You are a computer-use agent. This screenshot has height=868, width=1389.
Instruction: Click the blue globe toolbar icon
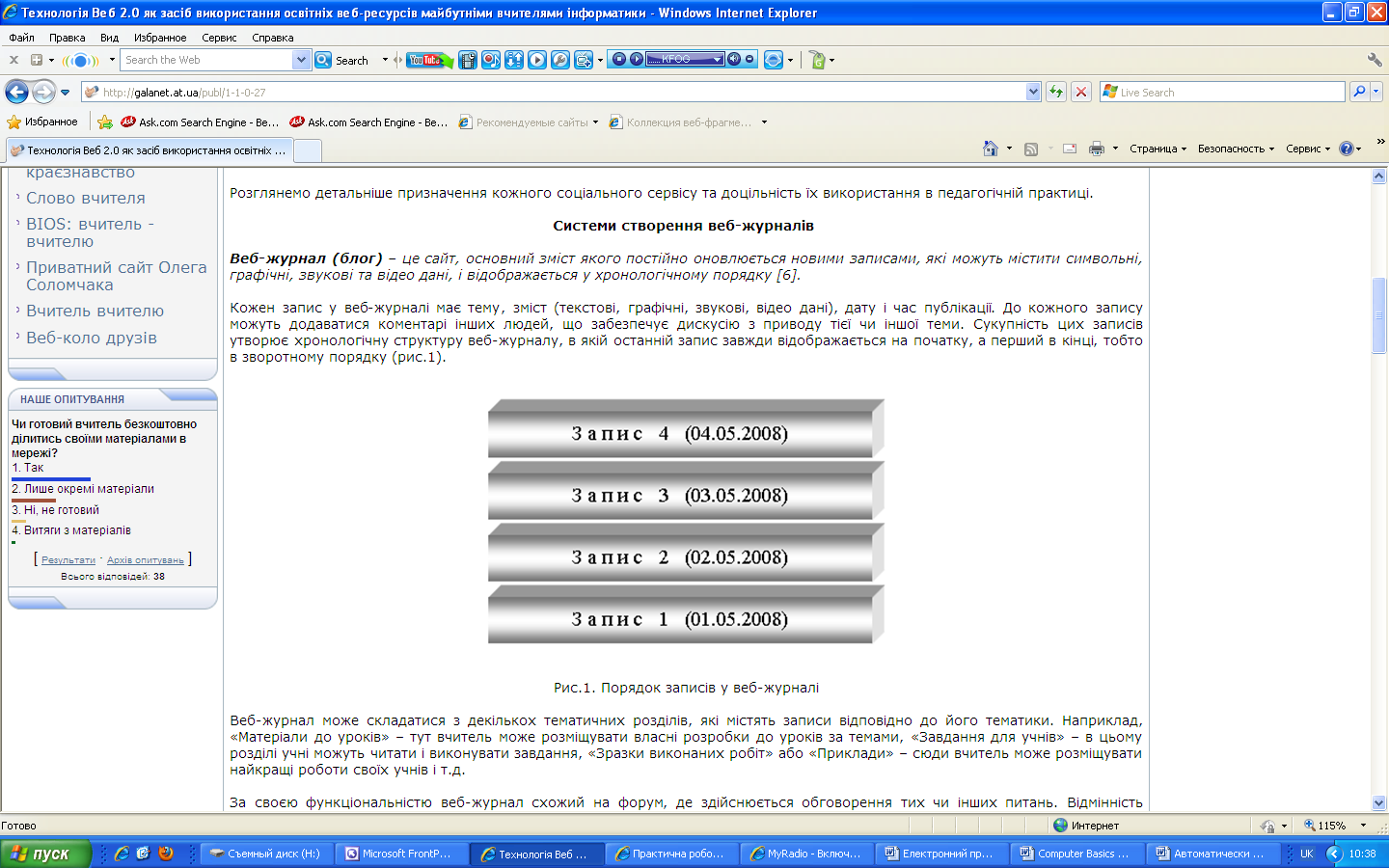pyautogui.click(x=773, y=60)
